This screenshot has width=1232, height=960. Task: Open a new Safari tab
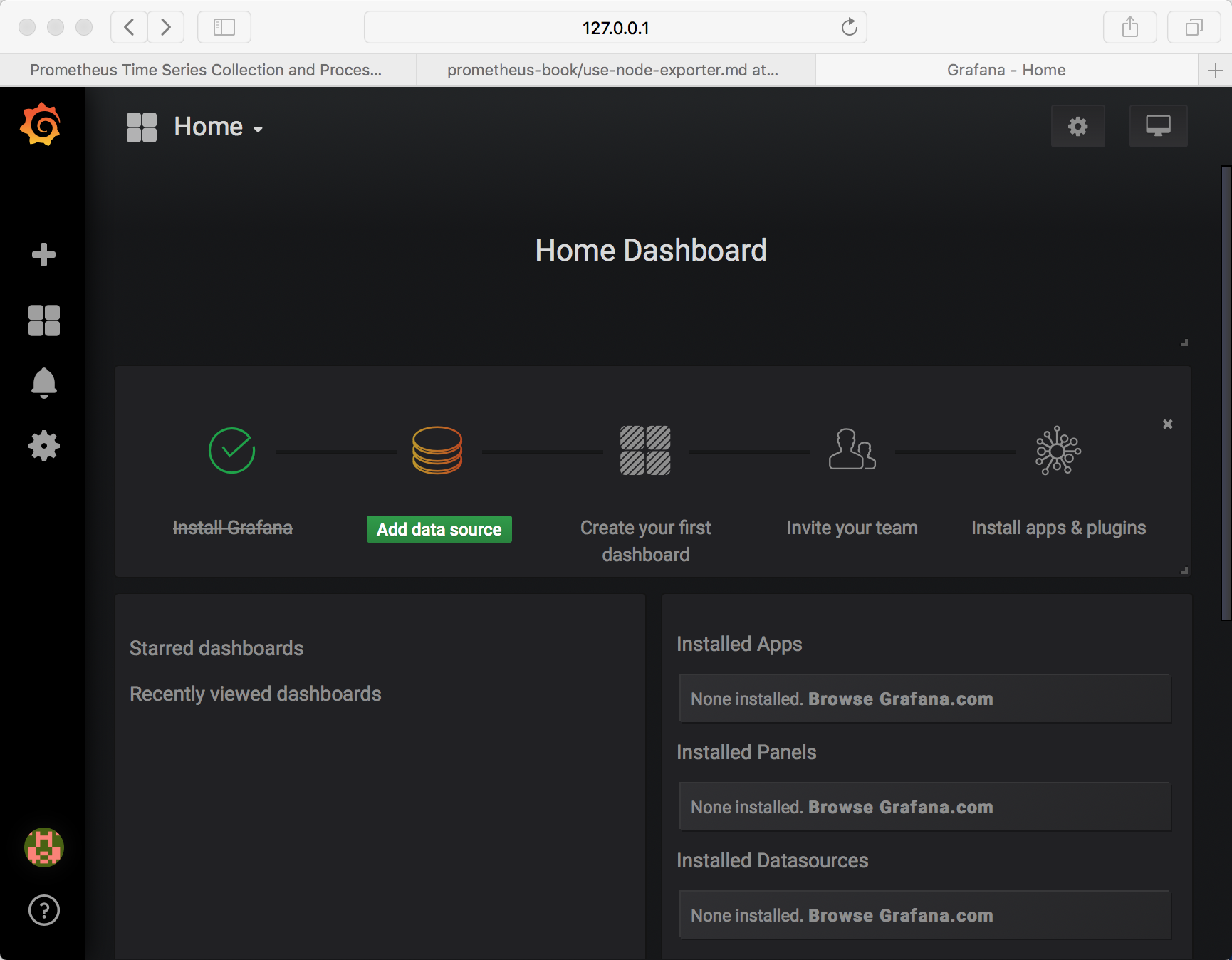[x=1216, y=70]
